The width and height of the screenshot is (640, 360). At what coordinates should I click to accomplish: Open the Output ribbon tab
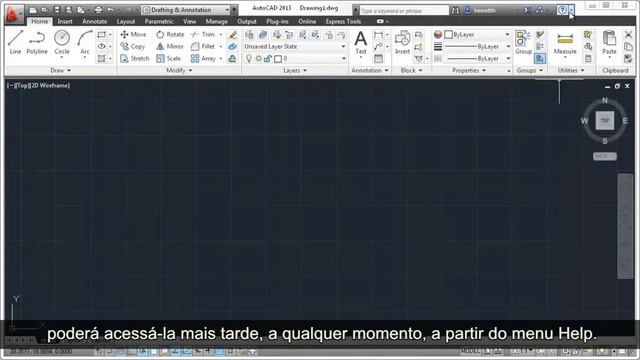point(247,21)
